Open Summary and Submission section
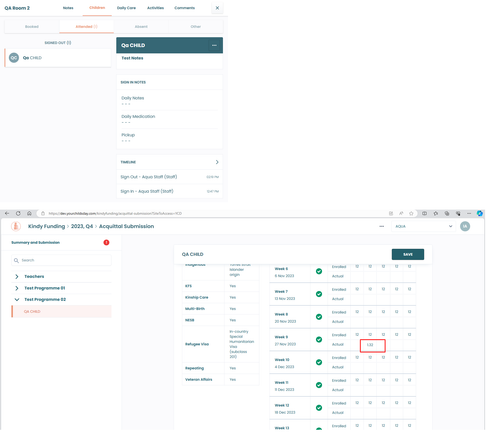500x444 pixels. tap(36, 242)
